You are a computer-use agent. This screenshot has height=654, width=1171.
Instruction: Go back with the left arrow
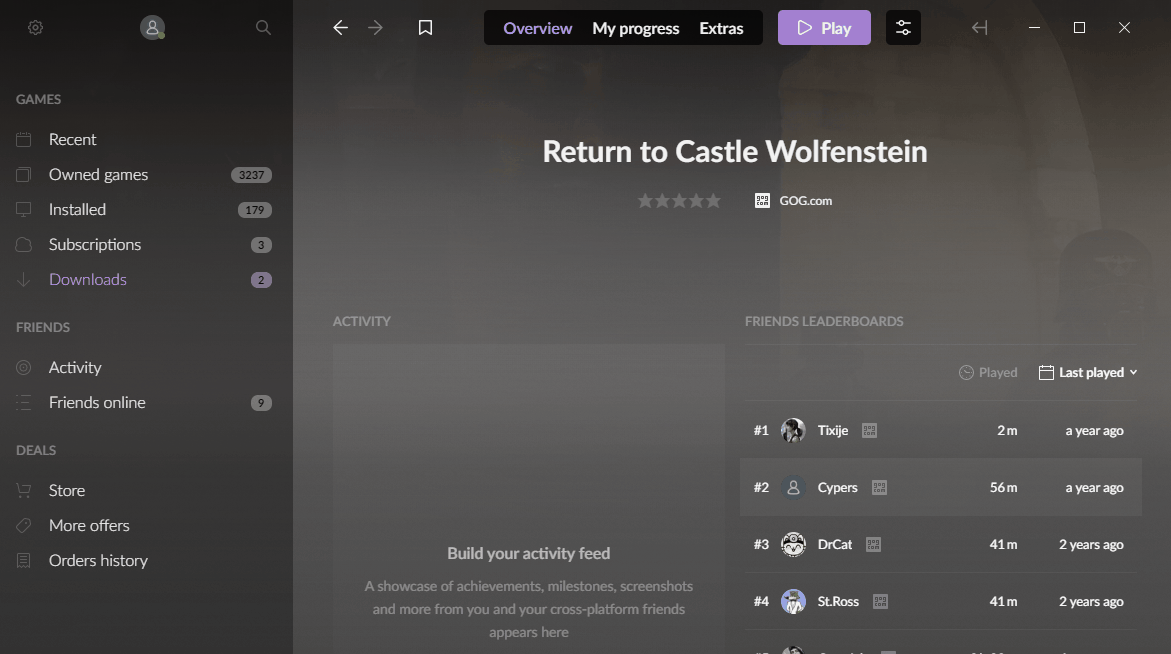click(x=341, y=28)
